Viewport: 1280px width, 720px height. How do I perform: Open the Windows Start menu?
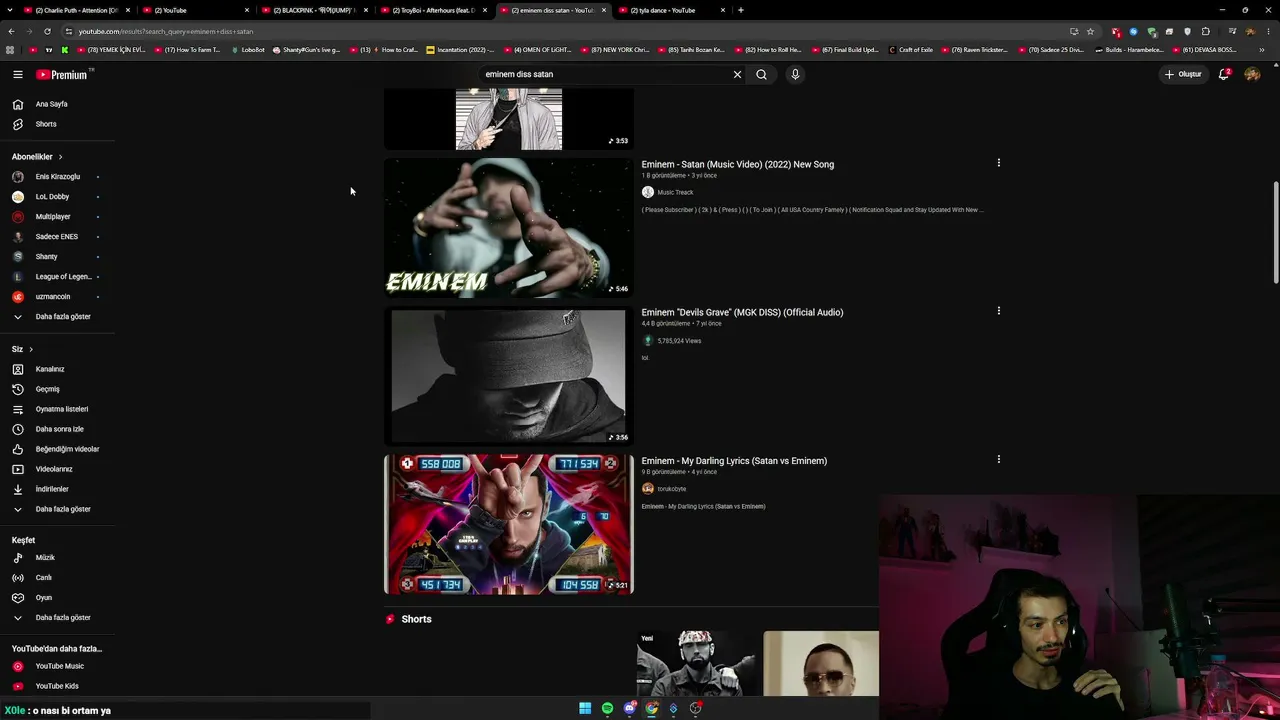(585, 708)
